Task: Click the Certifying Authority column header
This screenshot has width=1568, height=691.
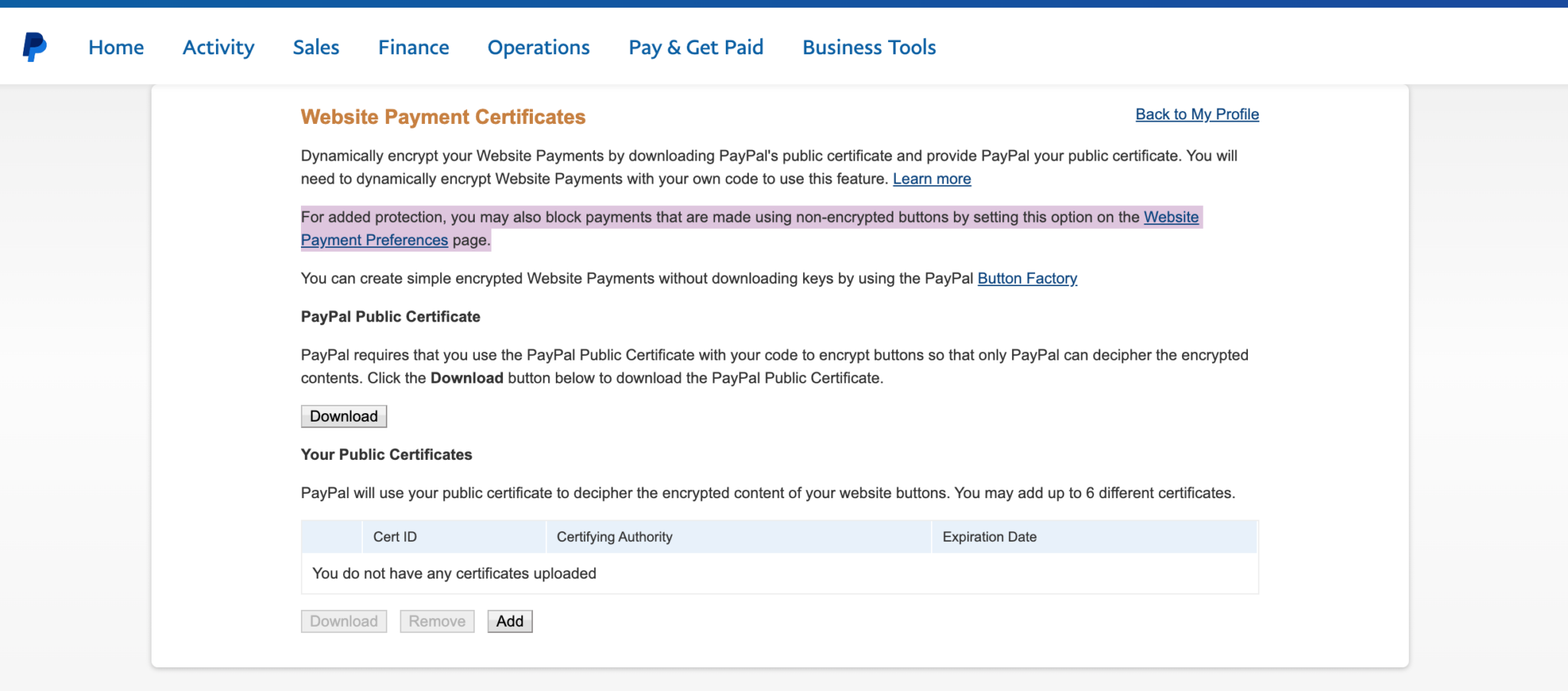Action: point(613,536)
